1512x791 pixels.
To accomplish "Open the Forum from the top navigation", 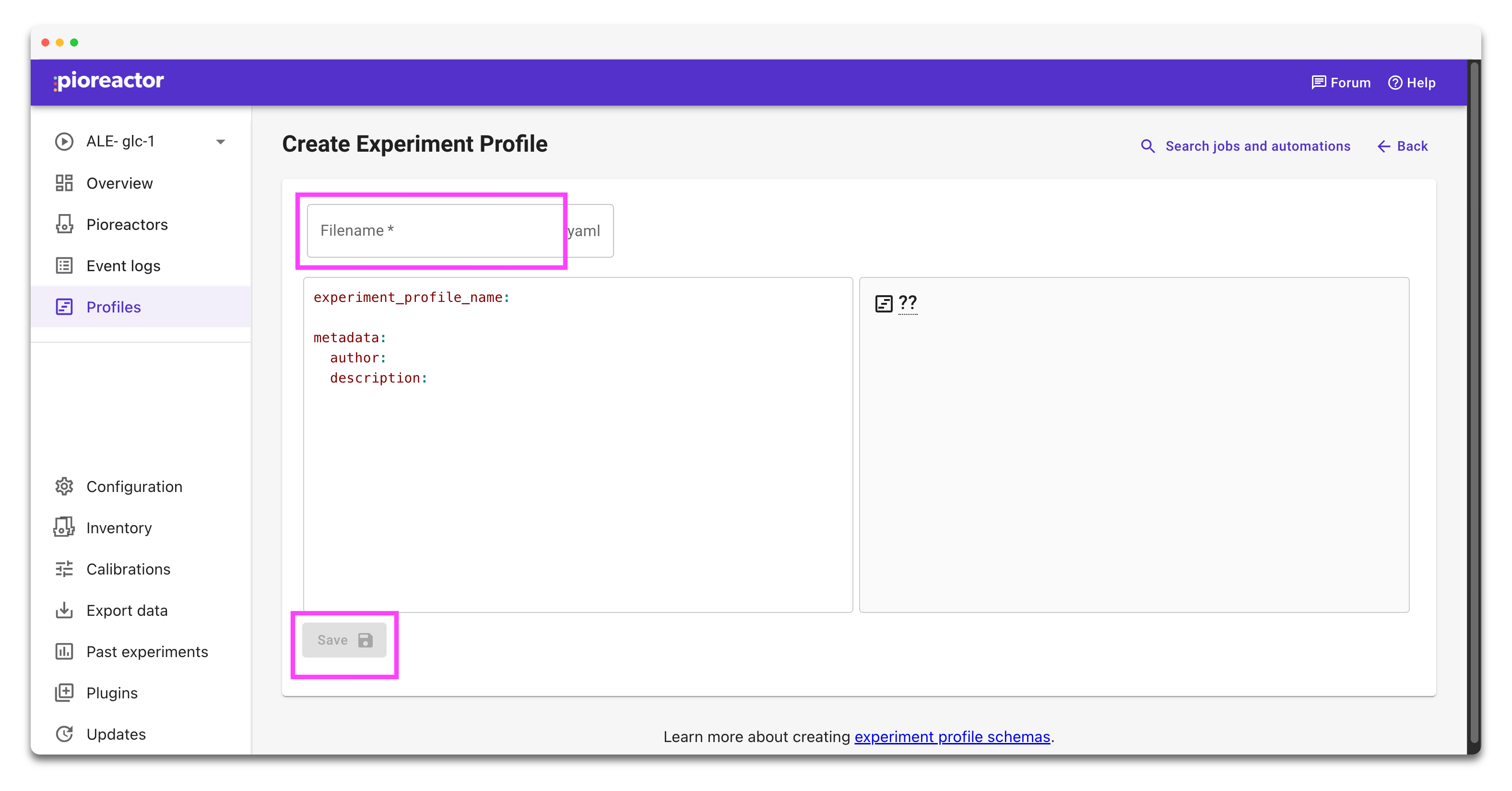I will click(x=1341, y=82).
